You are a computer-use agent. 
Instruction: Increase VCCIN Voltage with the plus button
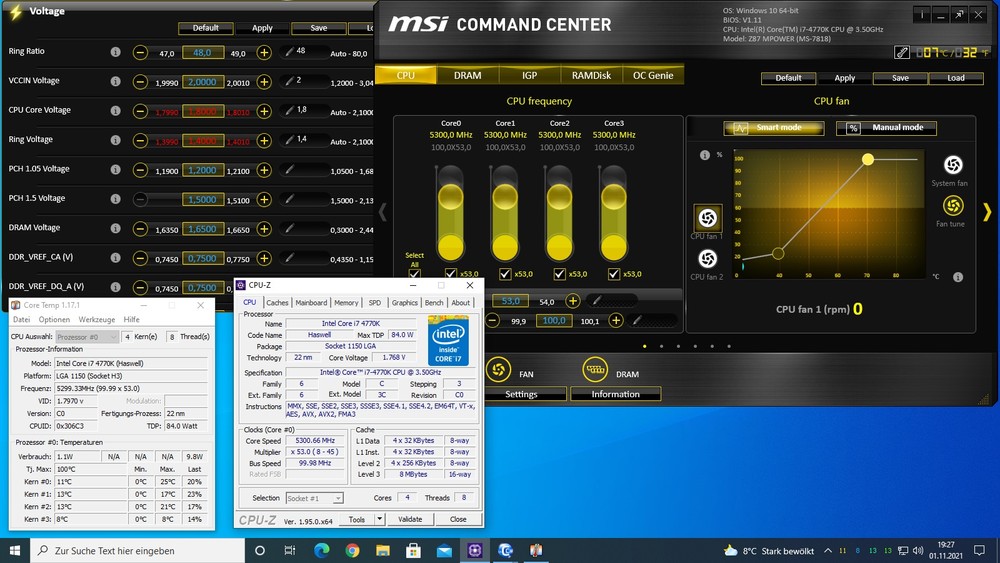(264, 82)
